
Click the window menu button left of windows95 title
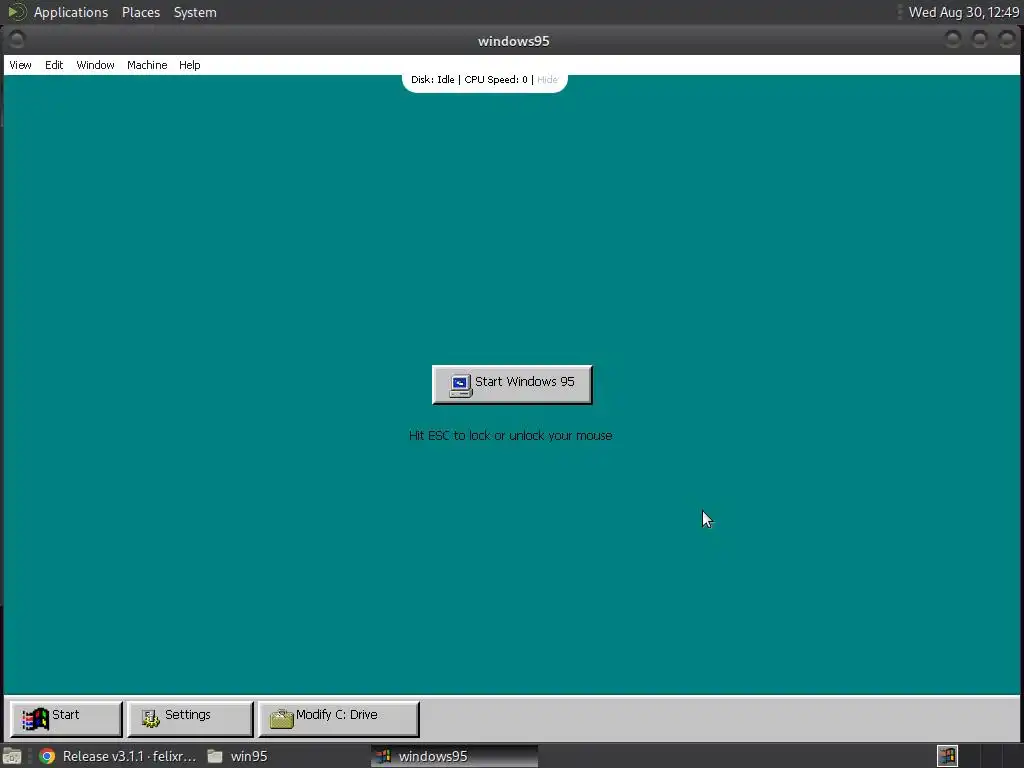pos(17,40)
